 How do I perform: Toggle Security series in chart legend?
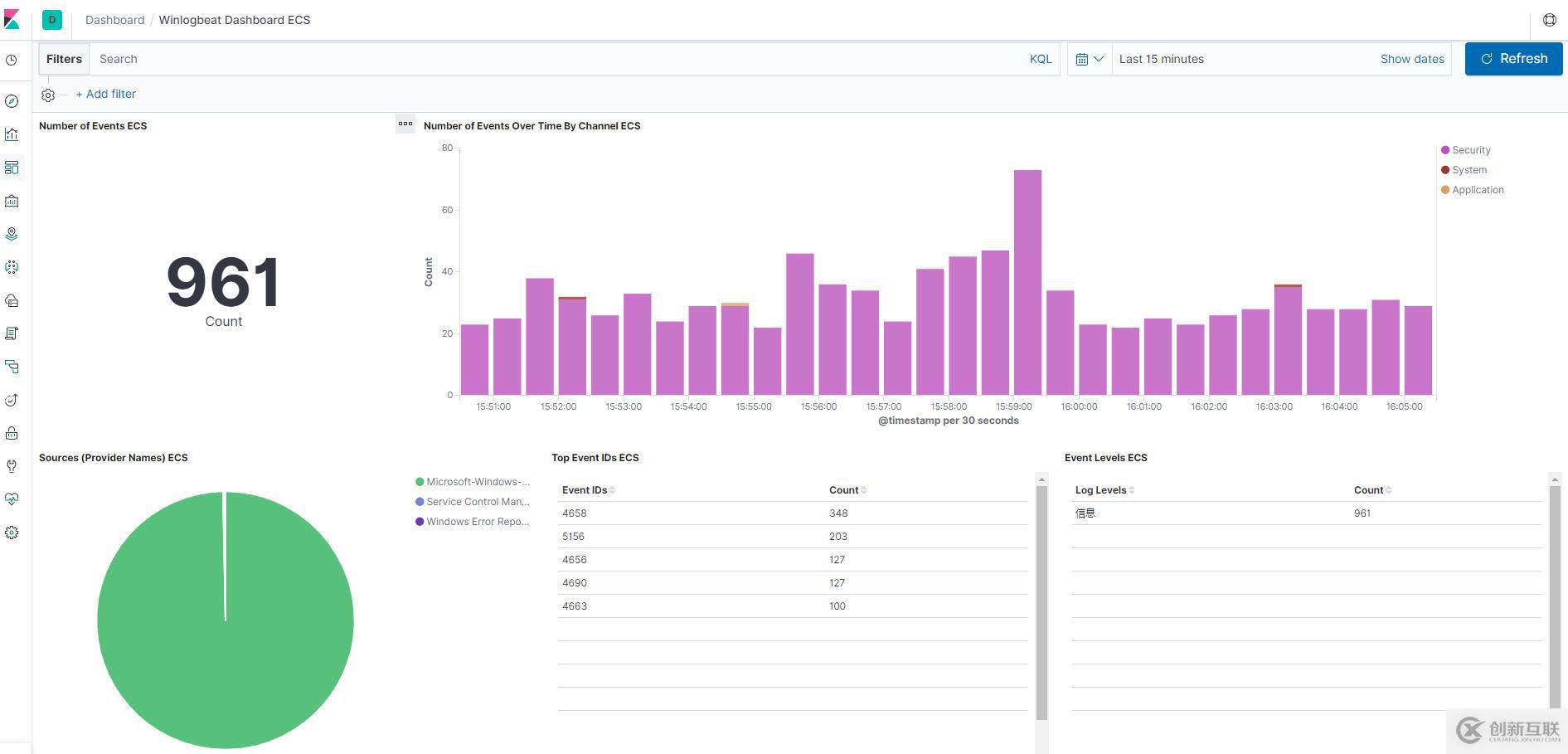click(x=1466, y=150)
